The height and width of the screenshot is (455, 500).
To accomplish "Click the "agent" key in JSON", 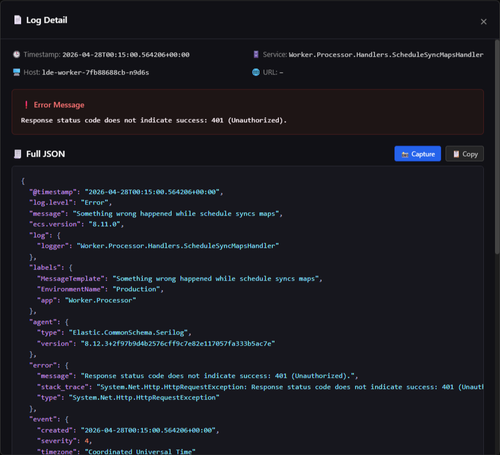I will tap(45, 322).
